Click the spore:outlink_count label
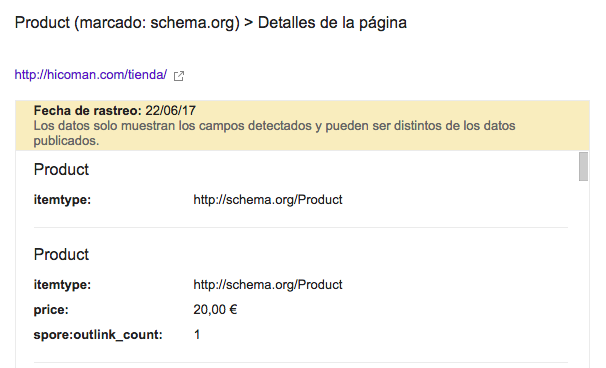Image resolution: width=606 pixels, height=368 pixels. coord(98,335)
